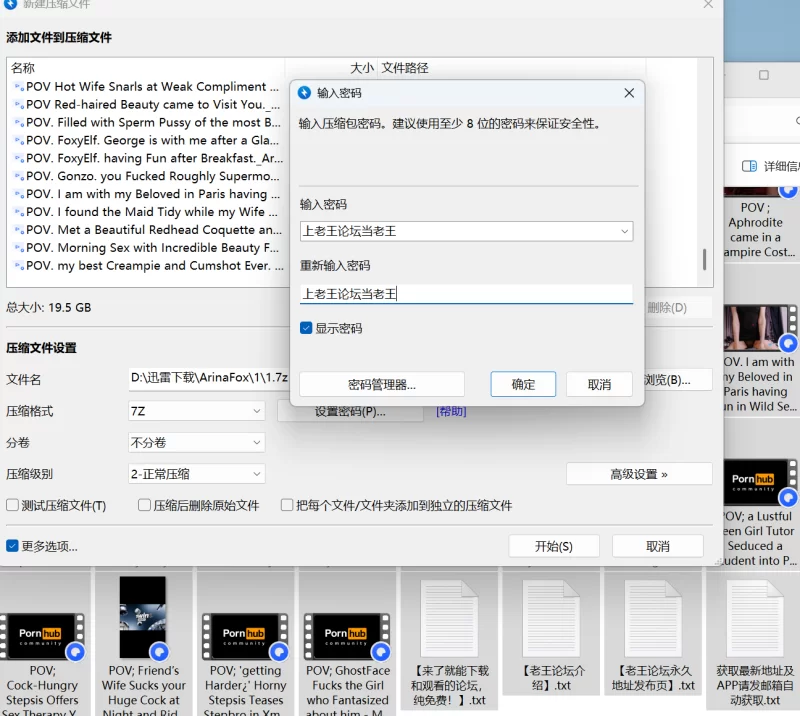The width and height of the screenshot is (800, 716).
Task: Expand the password entry dropdown
Action: pos(624,231)
